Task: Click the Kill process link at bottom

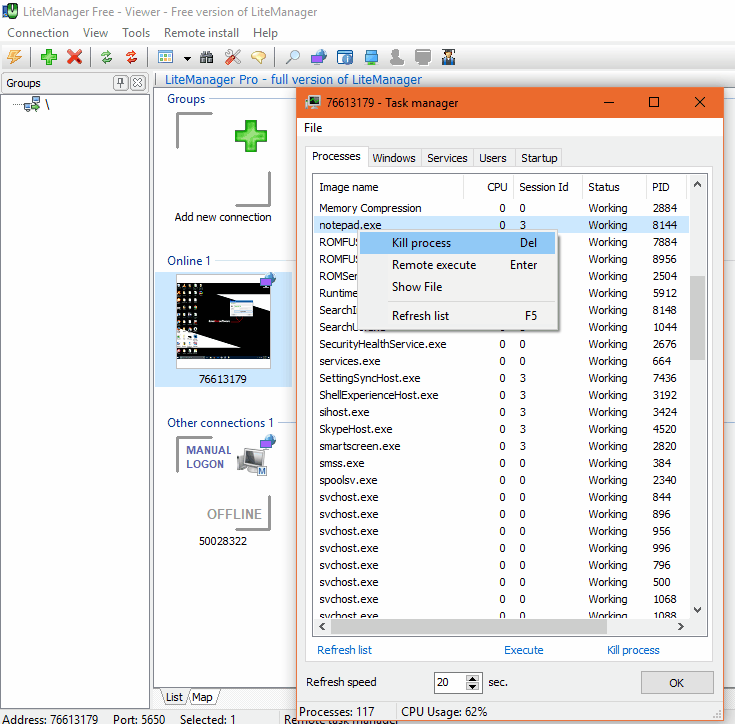Action: pyautogui.click(x=633, y=650)
